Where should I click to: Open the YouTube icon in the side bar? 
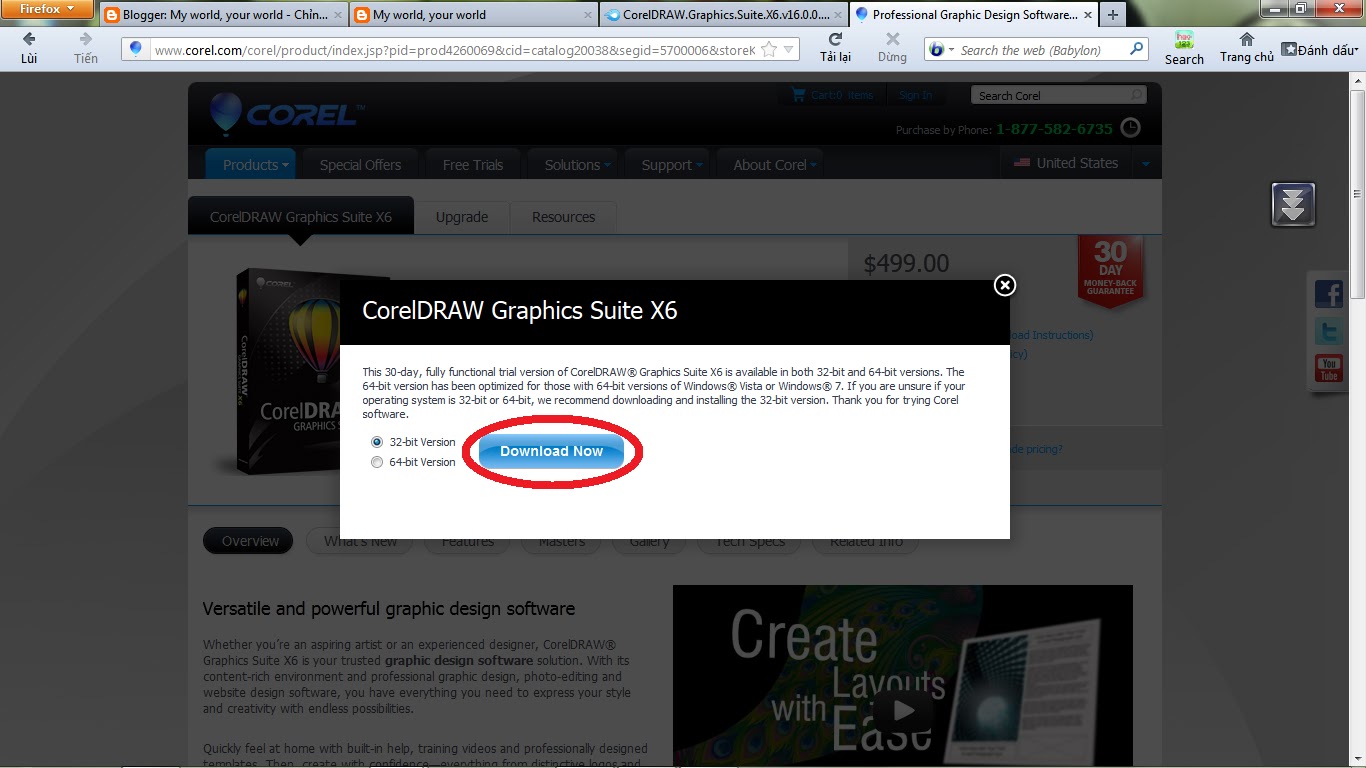tap(1329, 368)
